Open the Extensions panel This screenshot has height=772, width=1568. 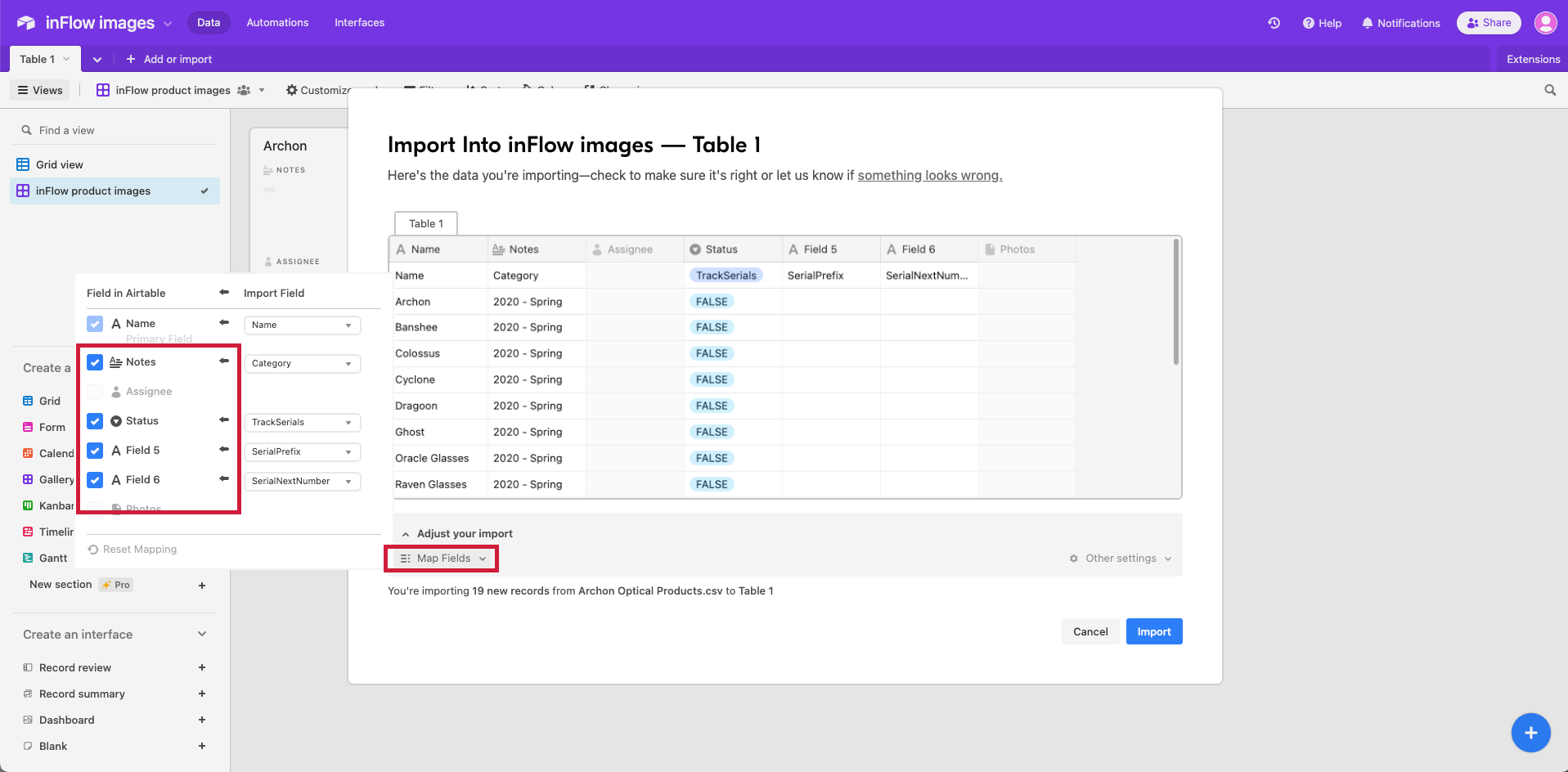pos(1533,59)
